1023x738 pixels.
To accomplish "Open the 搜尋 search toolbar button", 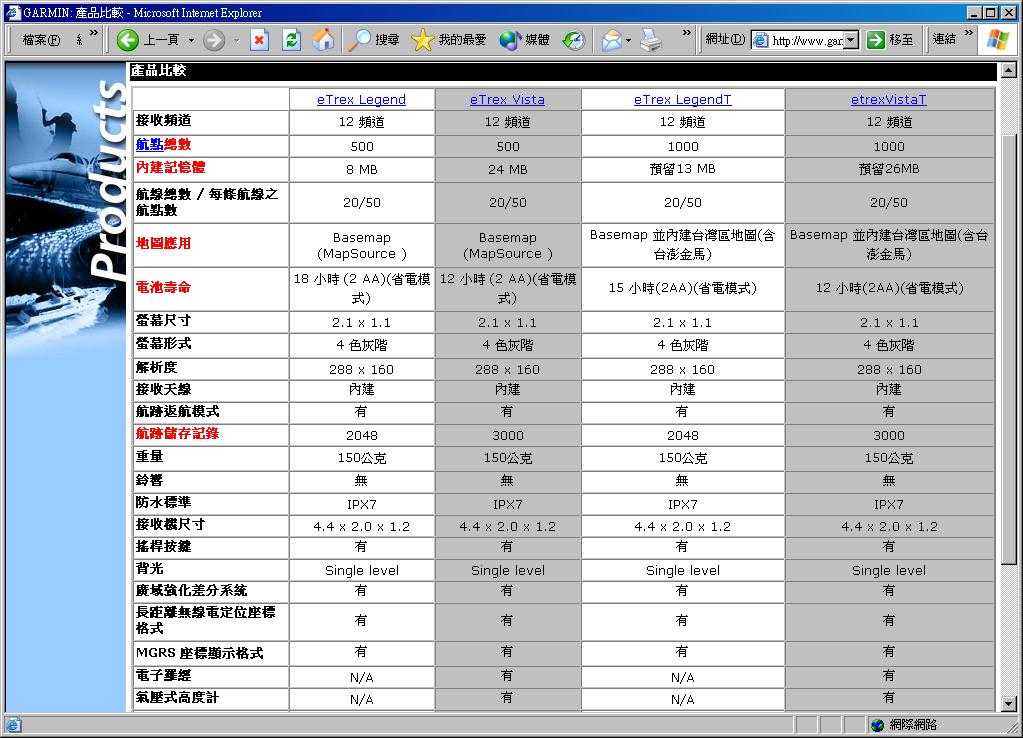I will click(373, 40).
